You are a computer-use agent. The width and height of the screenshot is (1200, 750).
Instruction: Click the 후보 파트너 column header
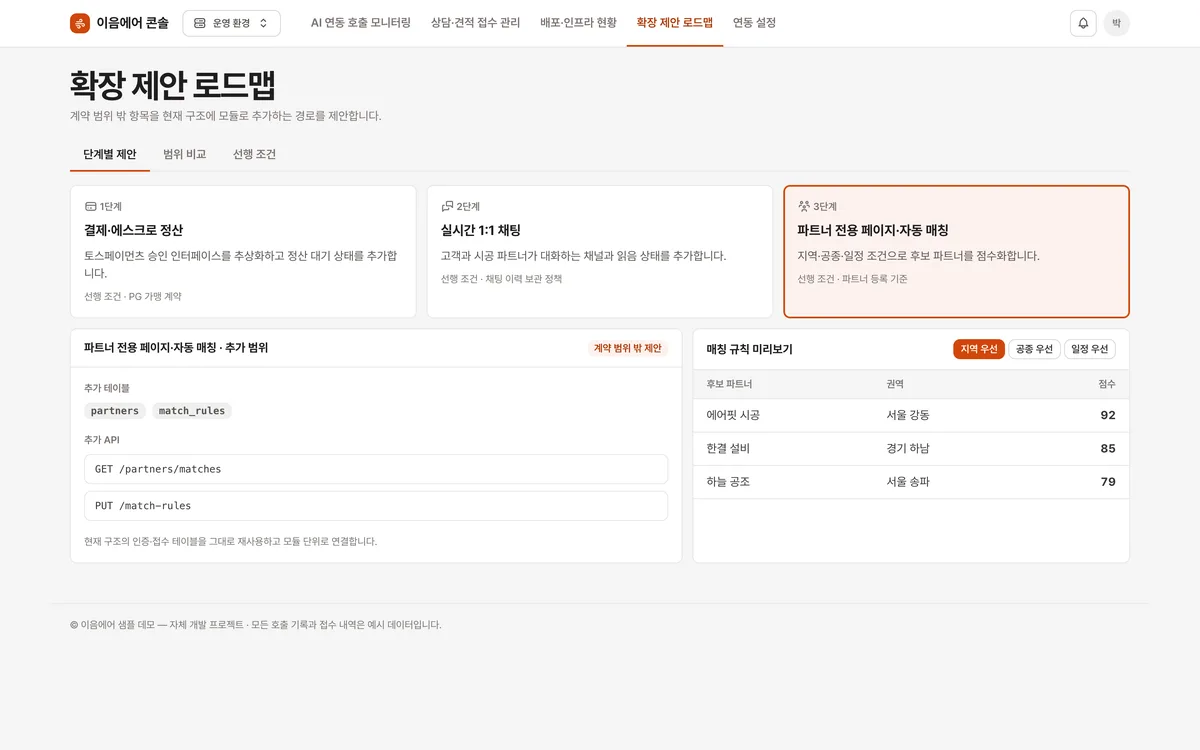pos(729,384)
